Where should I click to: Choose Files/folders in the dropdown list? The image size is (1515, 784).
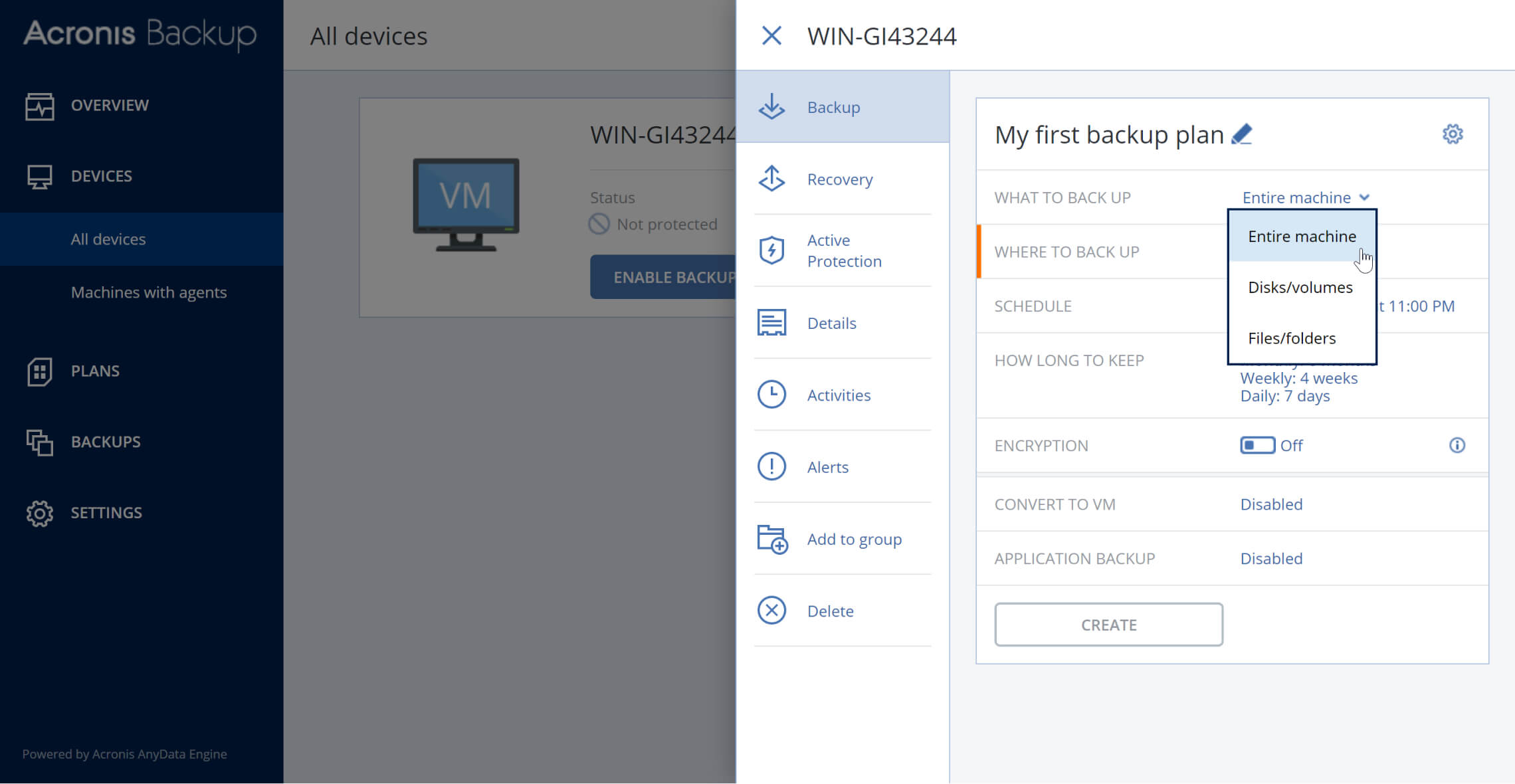tap(1302, 338)
